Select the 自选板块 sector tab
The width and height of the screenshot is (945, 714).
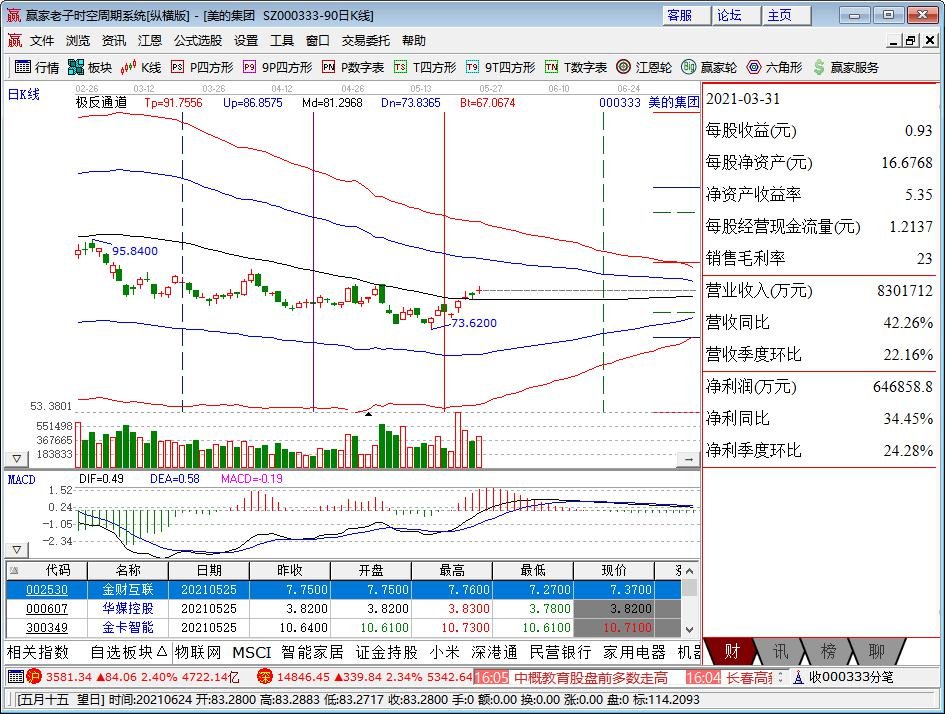tap(128, 652)
